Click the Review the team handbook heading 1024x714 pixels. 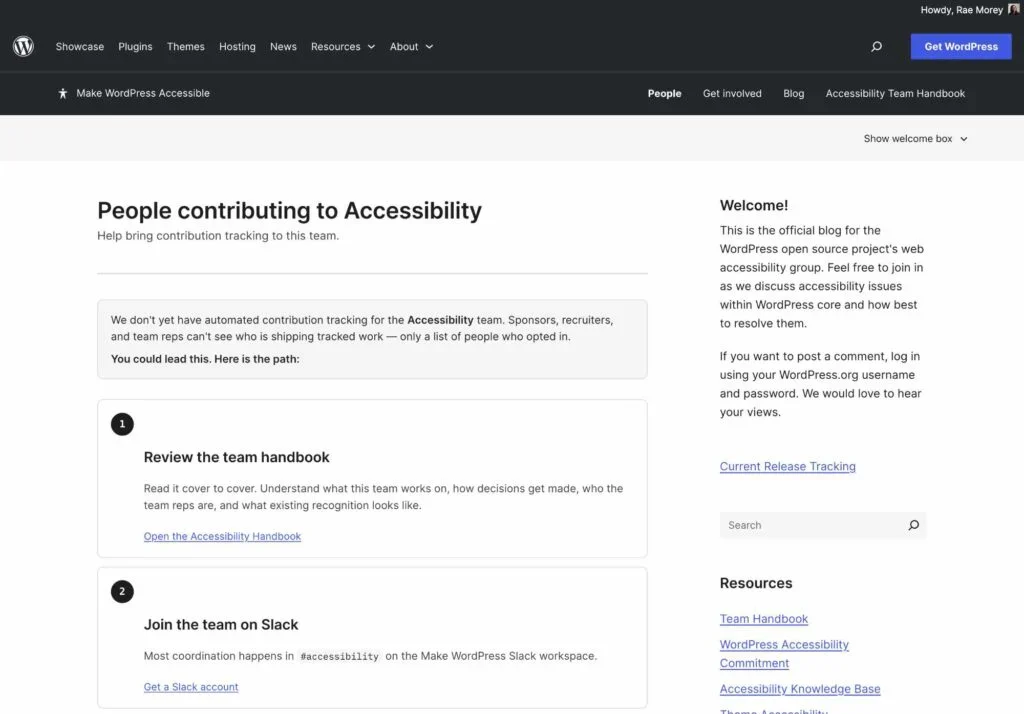(236, 457)
